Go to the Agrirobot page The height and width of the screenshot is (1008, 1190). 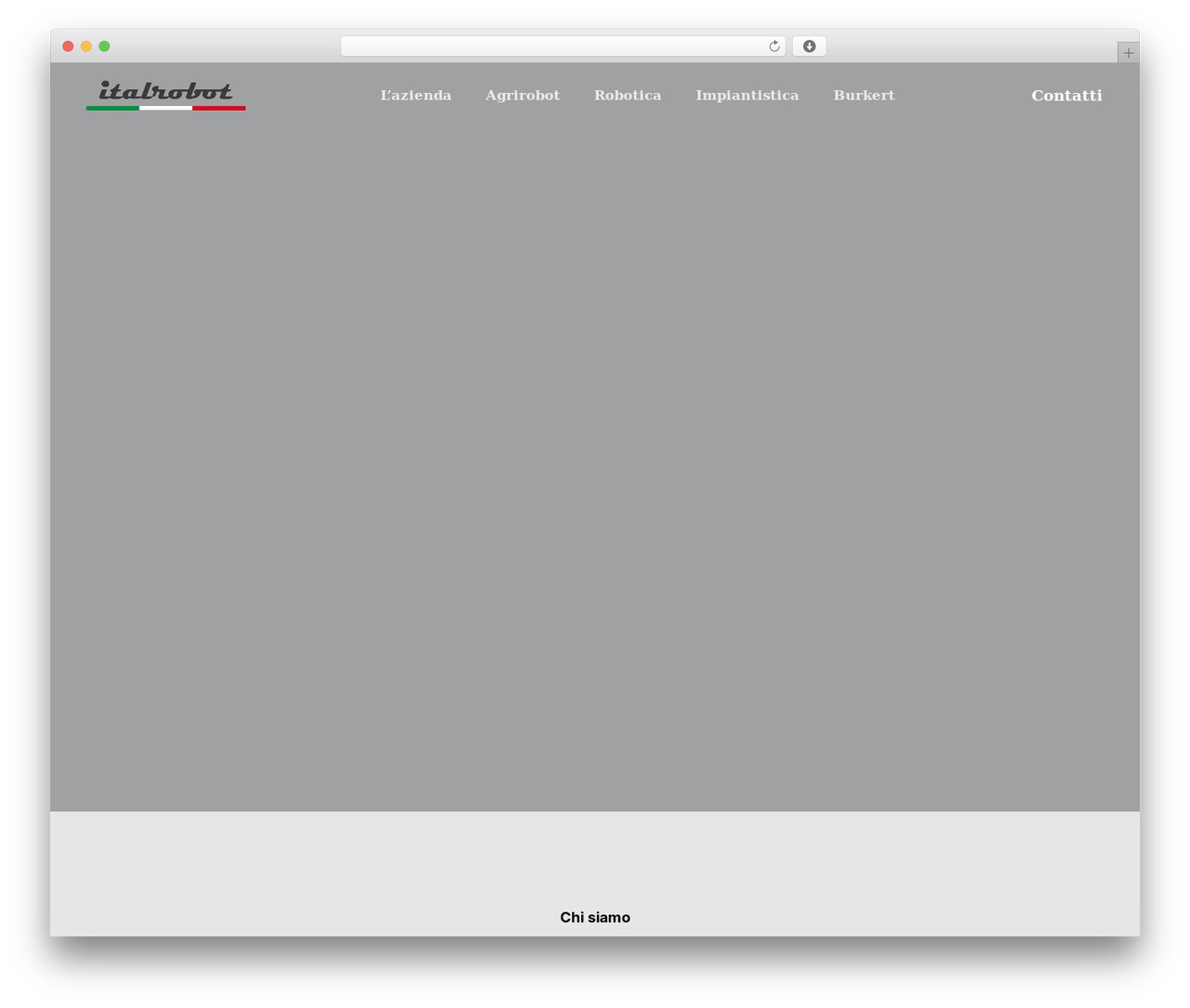522,96
